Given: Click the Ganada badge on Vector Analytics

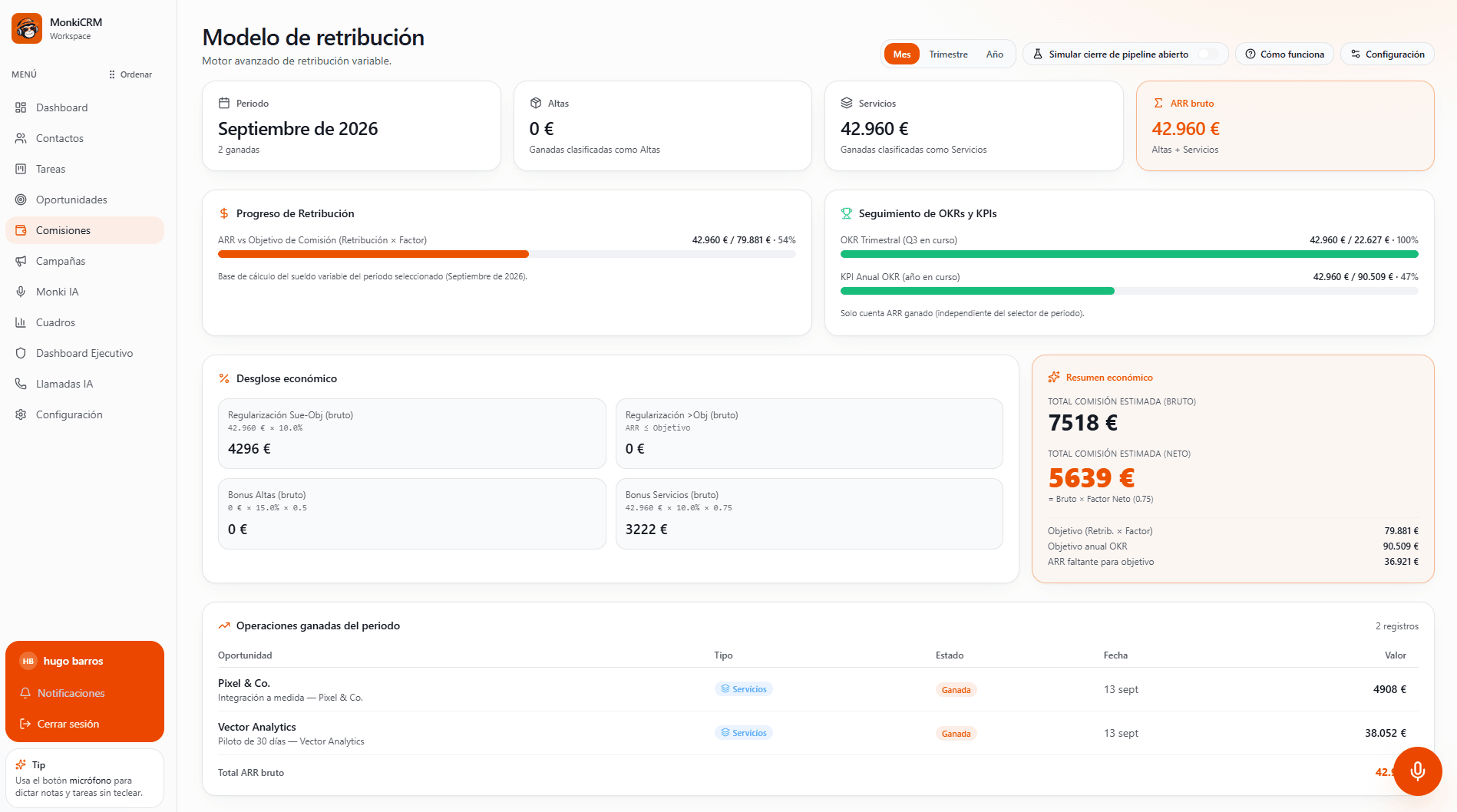Looking at the screenshot, I should coord(956,734).
